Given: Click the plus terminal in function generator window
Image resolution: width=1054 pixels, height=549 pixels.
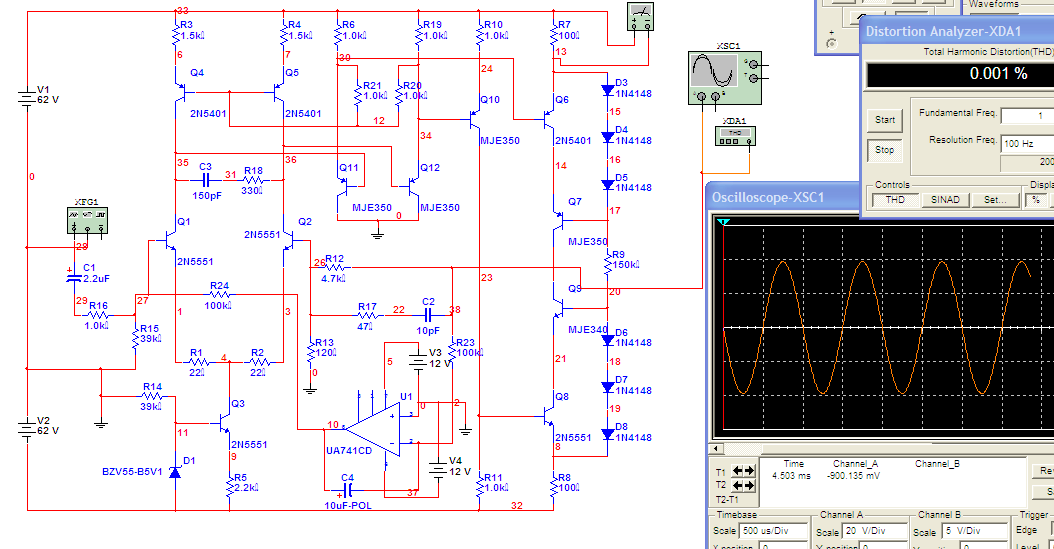Looking at the screenshot, I should (x=832, y=43).
